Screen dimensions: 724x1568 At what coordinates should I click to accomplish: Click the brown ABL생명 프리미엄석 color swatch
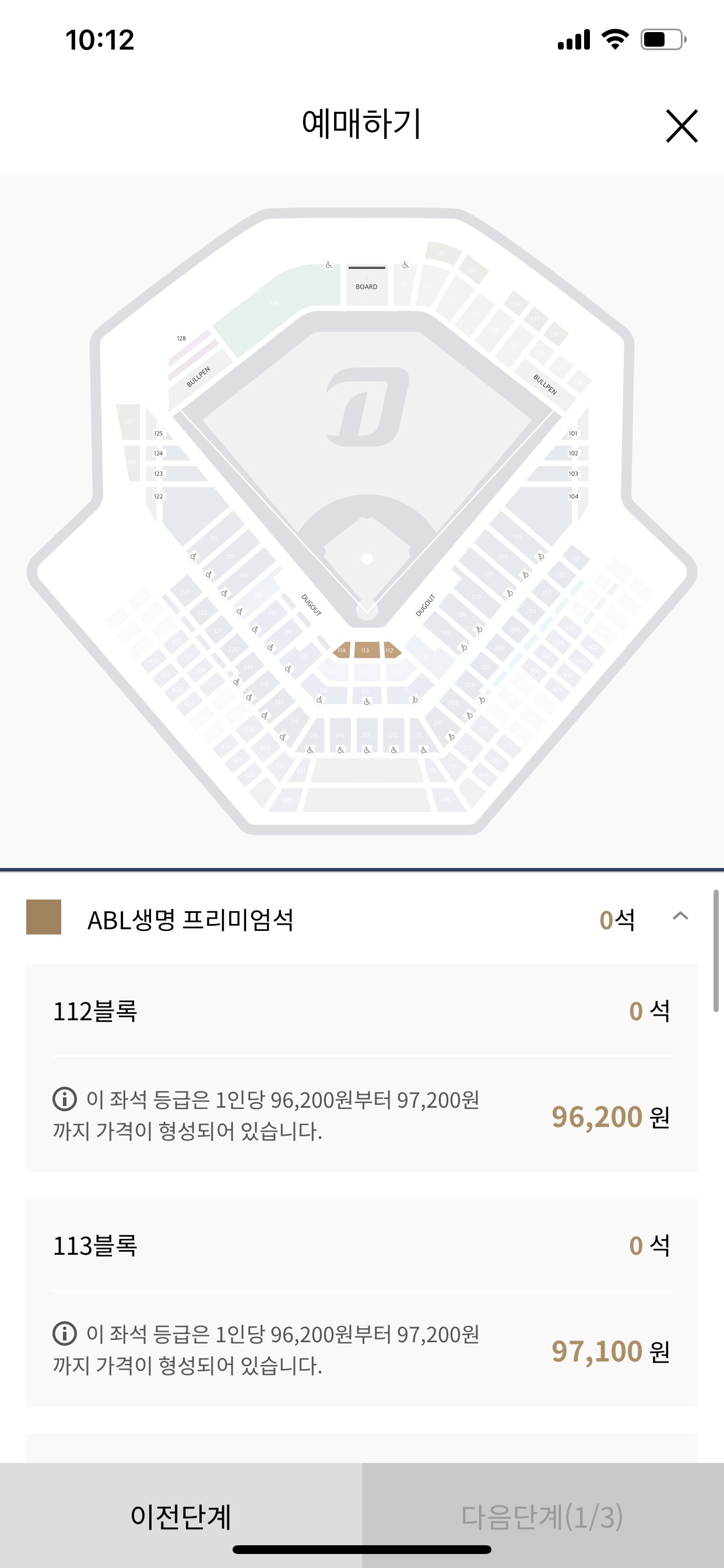pos(44,916)
